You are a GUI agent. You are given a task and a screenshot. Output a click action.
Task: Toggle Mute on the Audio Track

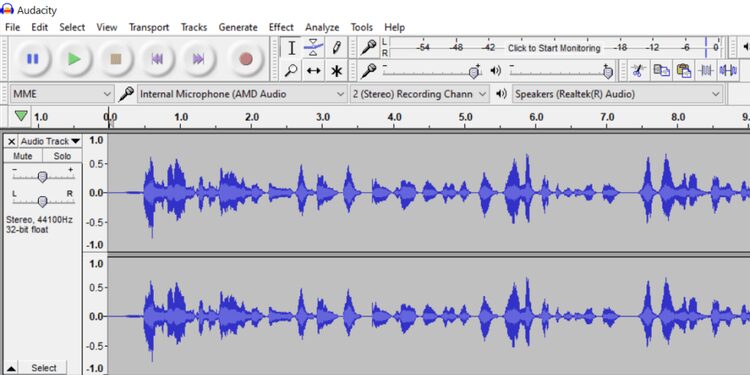tap(23, 156)
